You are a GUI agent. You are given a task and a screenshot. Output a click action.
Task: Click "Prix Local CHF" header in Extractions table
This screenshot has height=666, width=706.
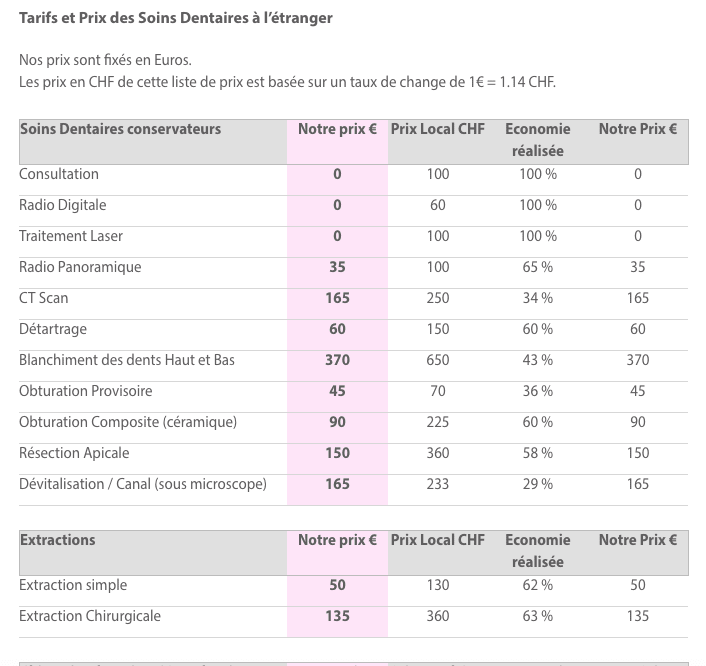[438, 540]
